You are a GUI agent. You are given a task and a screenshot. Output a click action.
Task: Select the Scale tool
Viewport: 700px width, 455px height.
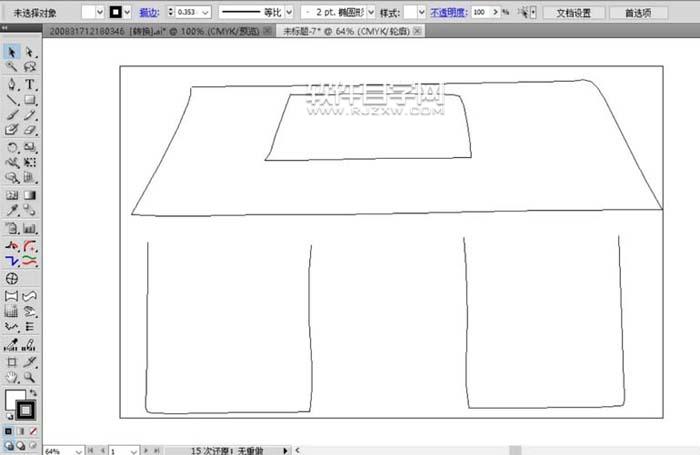[x=29, y=147]
